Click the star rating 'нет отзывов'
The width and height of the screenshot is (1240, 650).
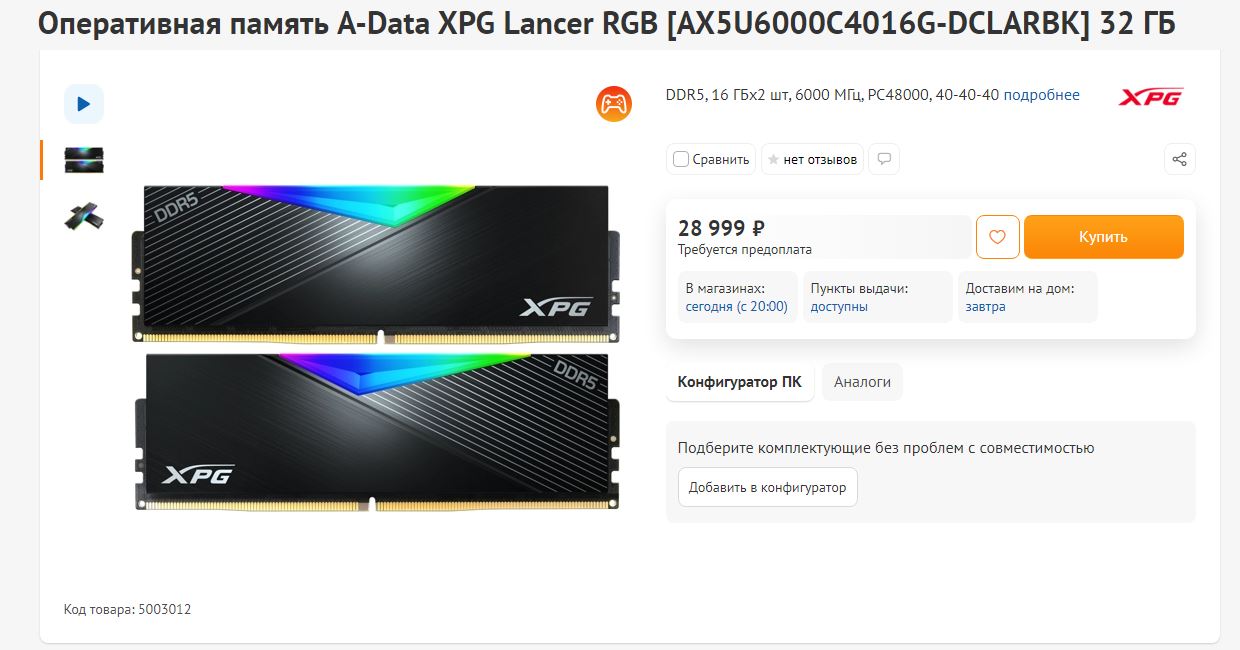812,159
